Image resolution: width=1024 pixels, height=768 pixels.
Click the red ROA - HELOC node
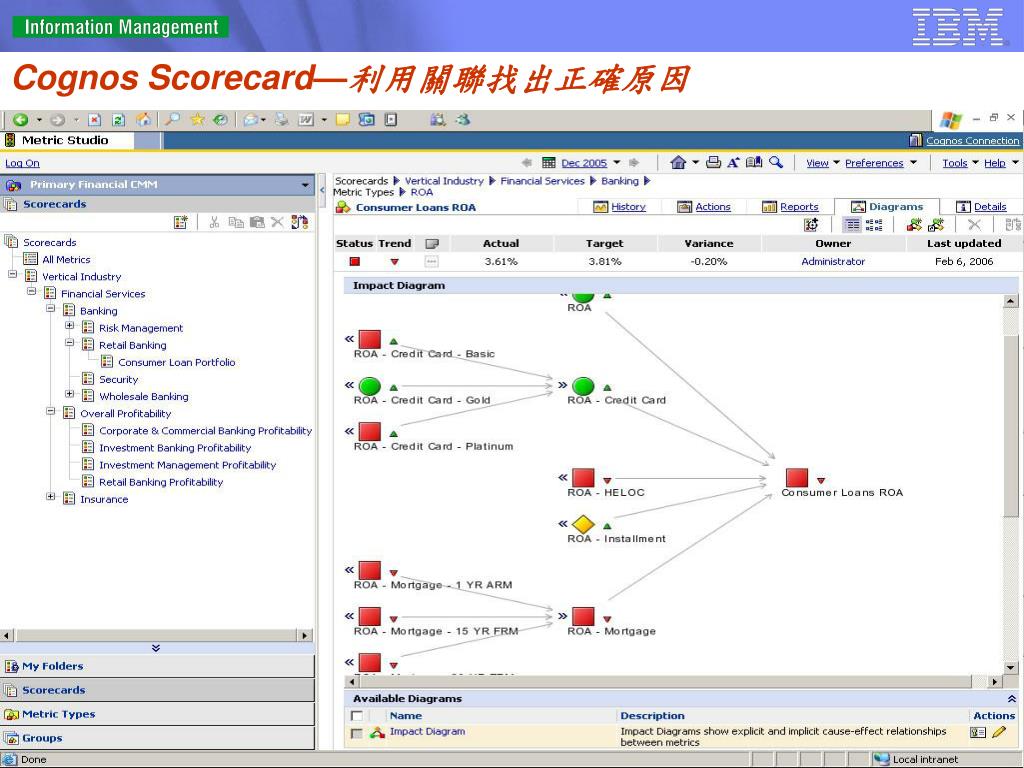click(x=583, y=477)
